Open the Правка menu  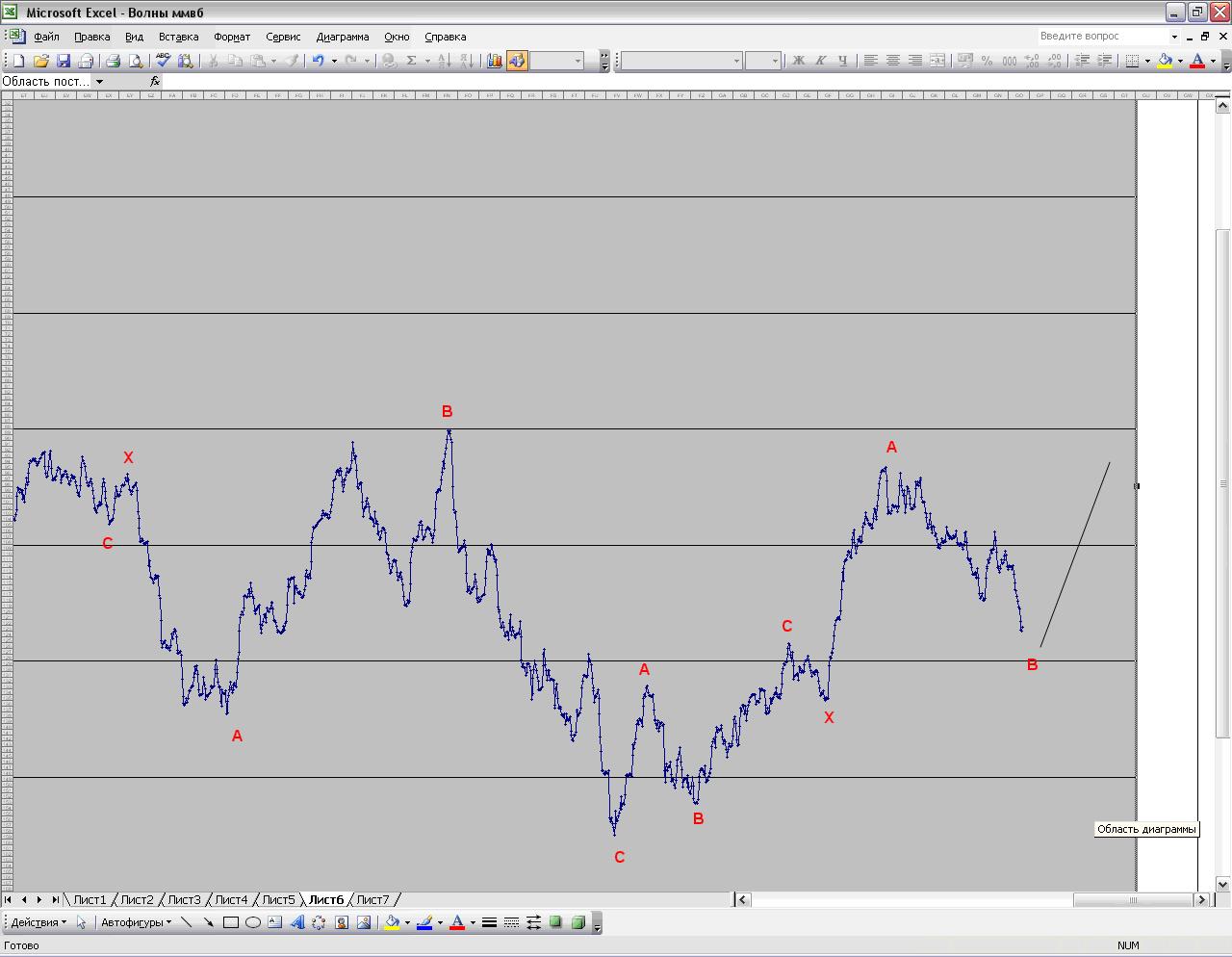pyautogui.click(x=91, y=37)
